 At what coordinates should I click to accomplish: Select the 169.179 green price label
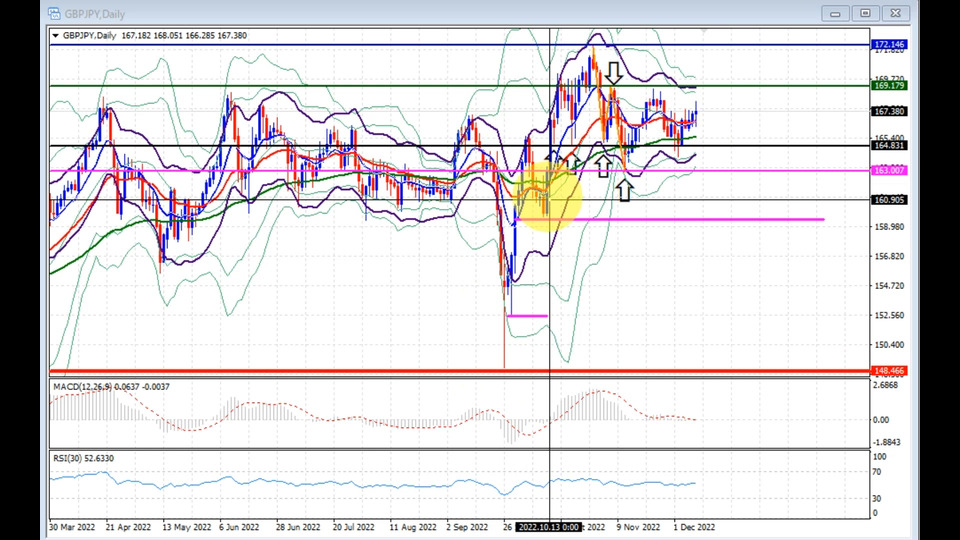coord(889,86)
